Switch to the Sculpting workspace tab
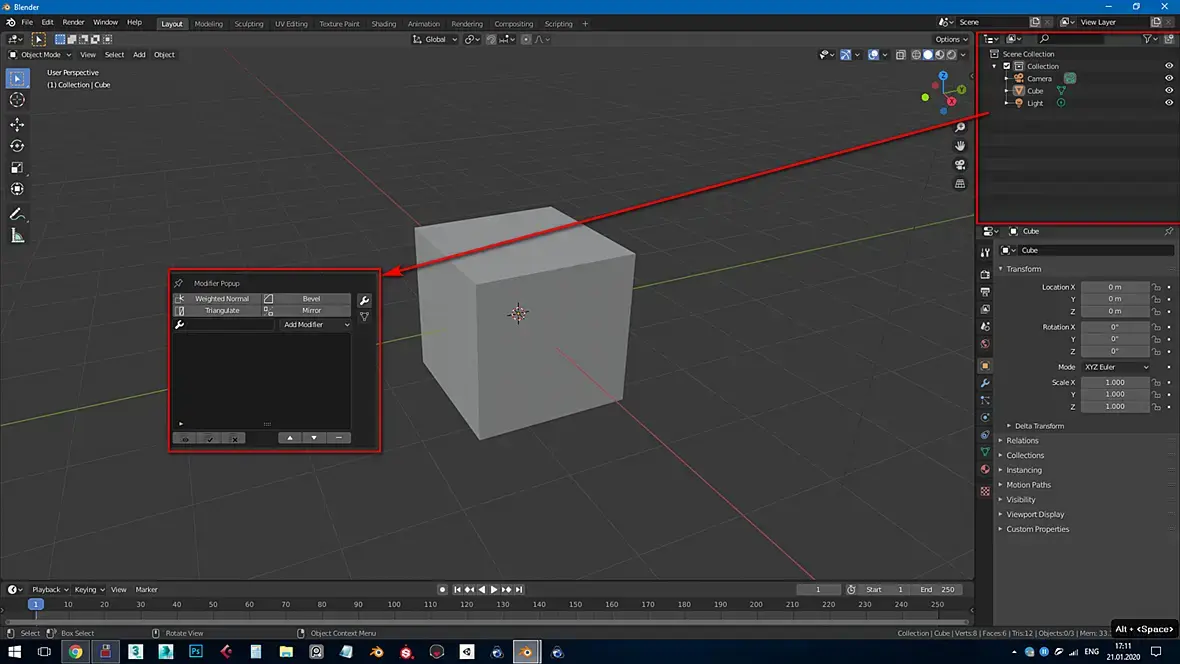Screen dimensions: 1180x664 [x=249, y=24]
